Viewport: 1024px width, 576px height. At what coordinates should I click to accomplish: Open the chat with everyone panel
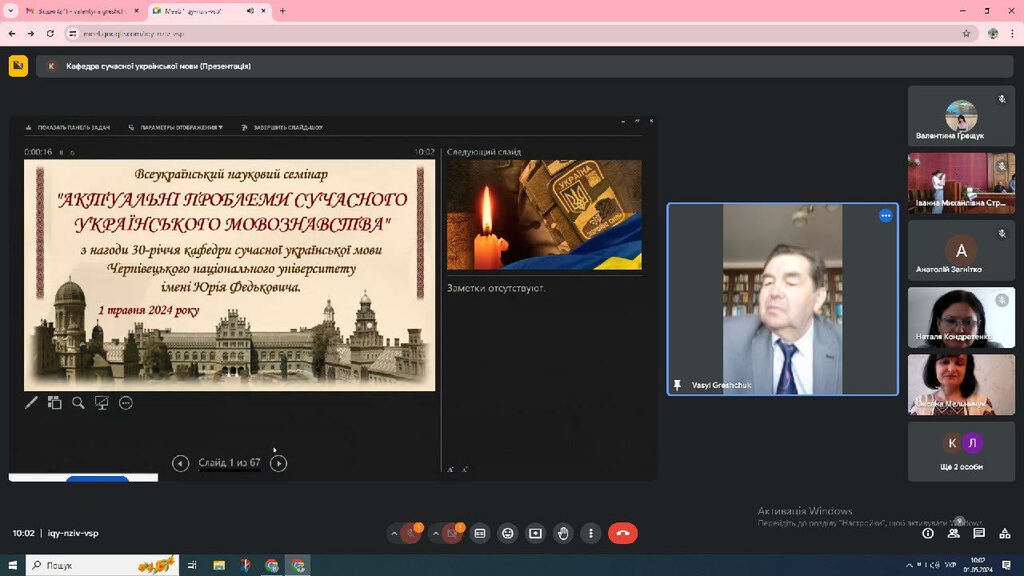tap(979, 533)
